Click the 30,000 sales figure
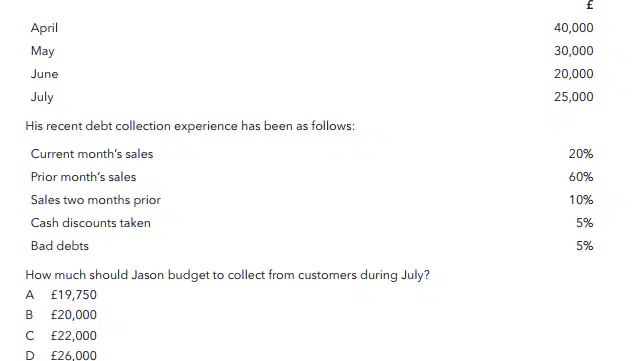Image resolution: width=635 pixels, height=361 pixels. pyautogui.click(x=573, y=51)
